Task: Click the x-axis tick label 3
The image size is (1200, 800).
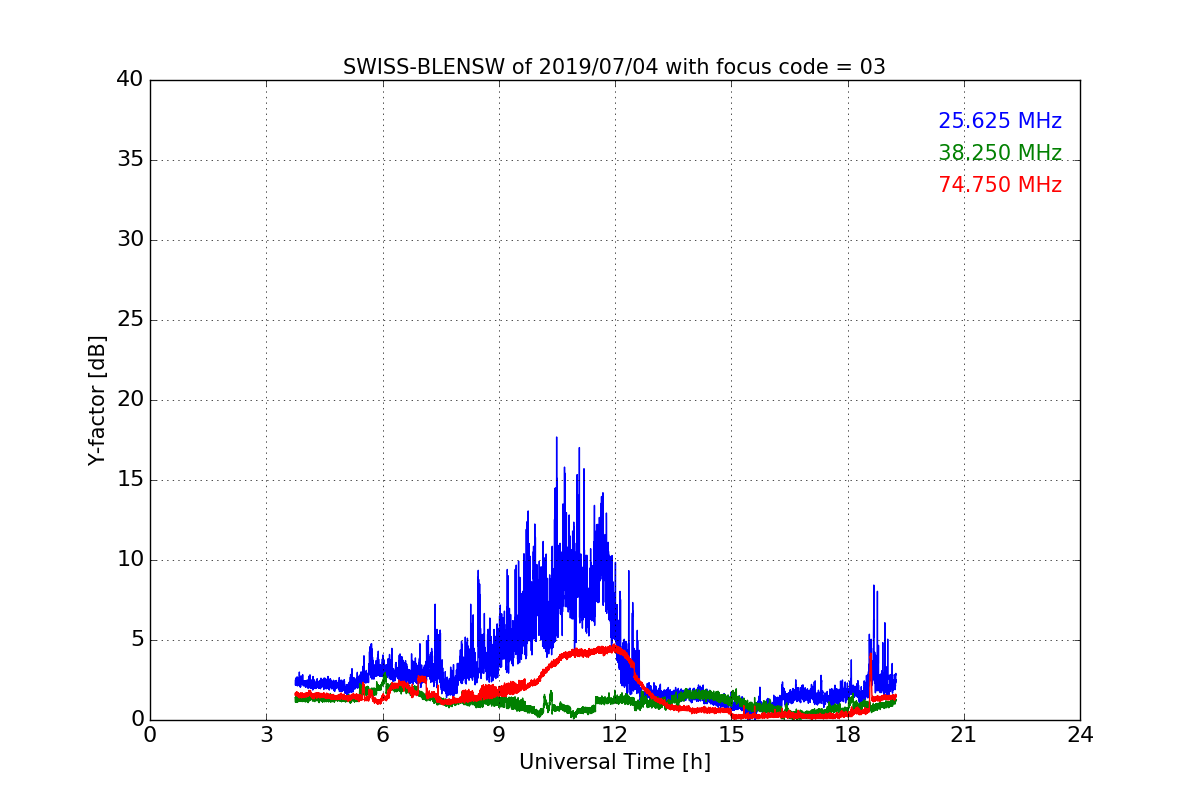Action: 266,734
